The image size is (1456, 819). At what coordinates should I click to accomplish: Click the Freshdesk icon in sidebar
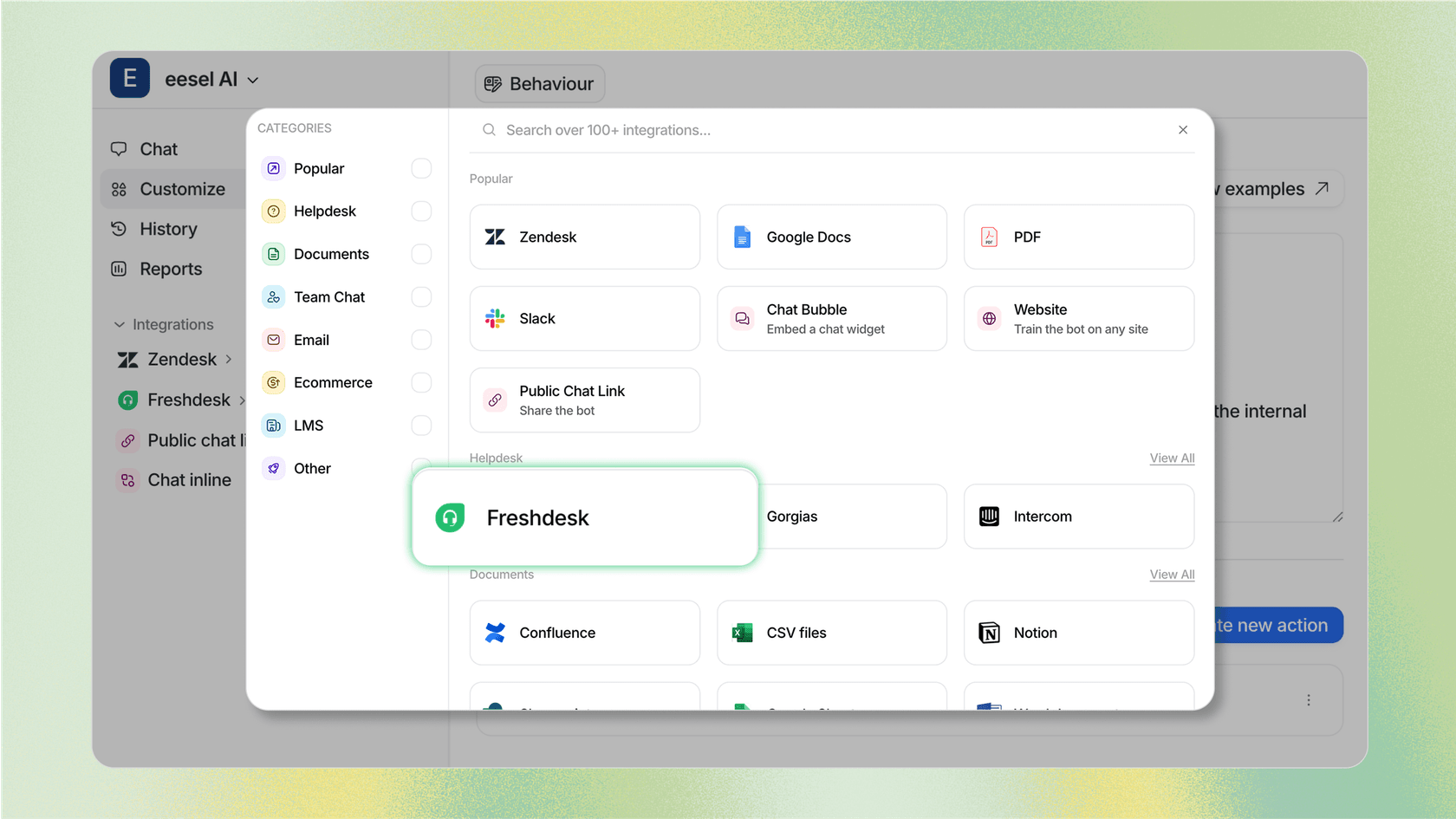pyautogui.click(x=128, y=400)
